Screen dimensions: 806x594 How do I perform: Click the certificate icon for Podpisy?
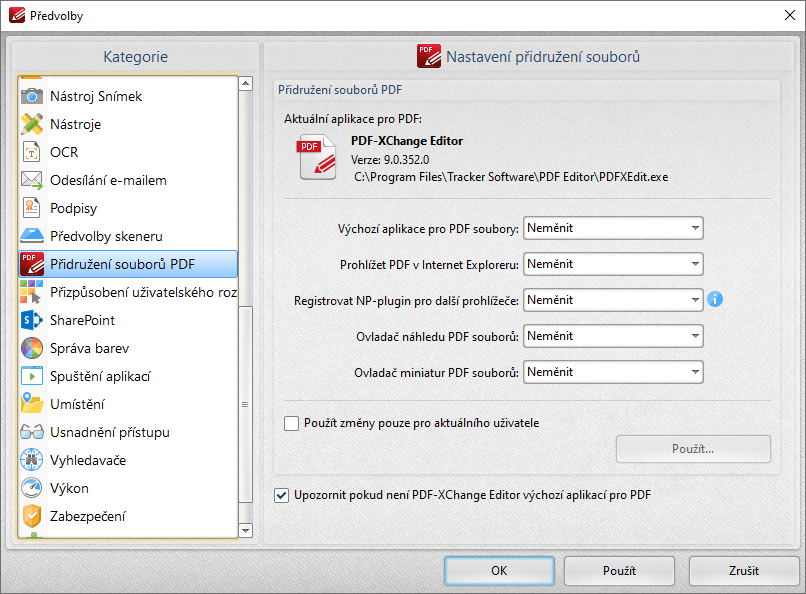(31, 208)
